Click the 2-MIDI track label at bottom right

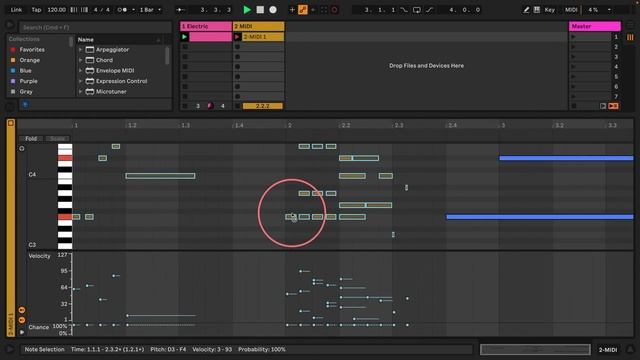tap(607, 350)
